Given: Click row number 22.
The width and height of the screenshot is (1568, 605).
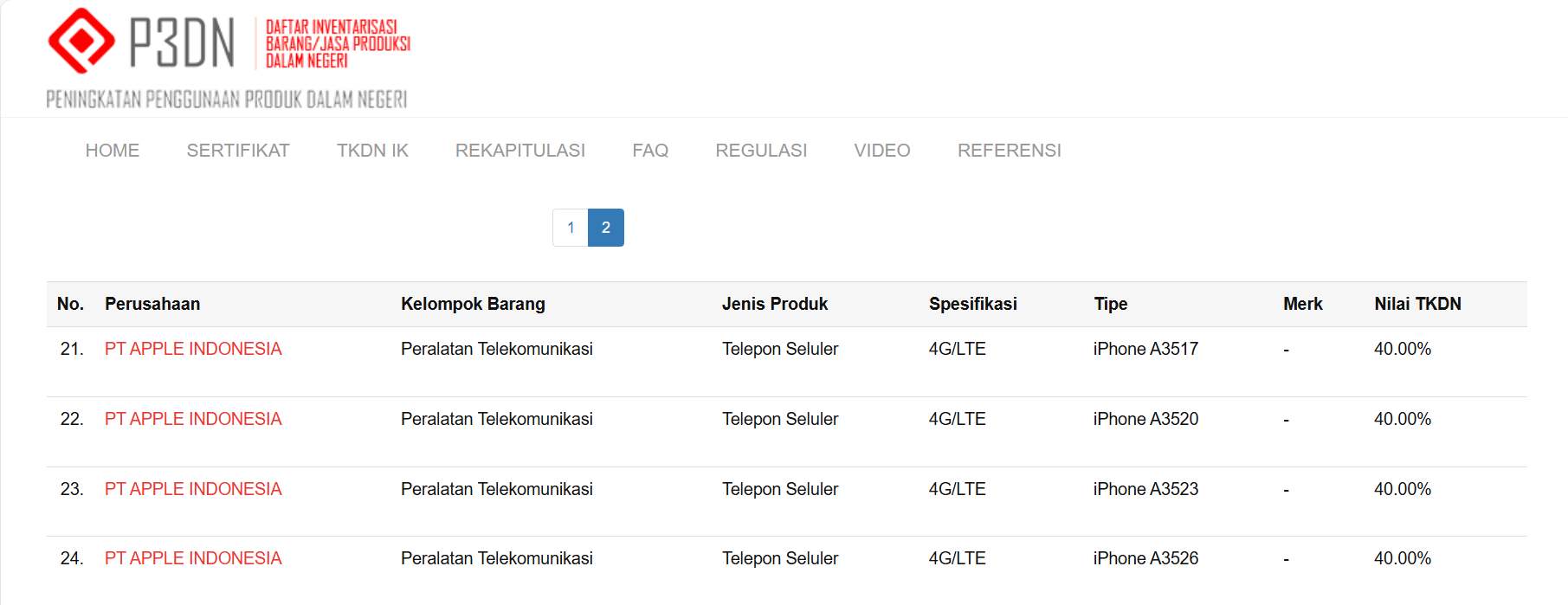Looking at the screenshot, I should coord(72,419).
